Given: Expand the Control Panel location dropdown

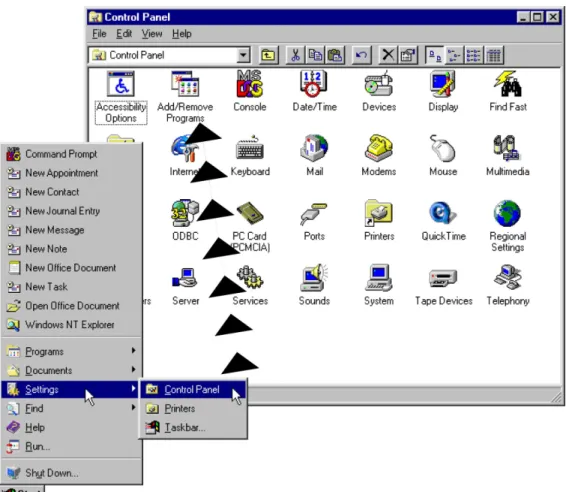Looking at the screenshot, I should [244, 55].
